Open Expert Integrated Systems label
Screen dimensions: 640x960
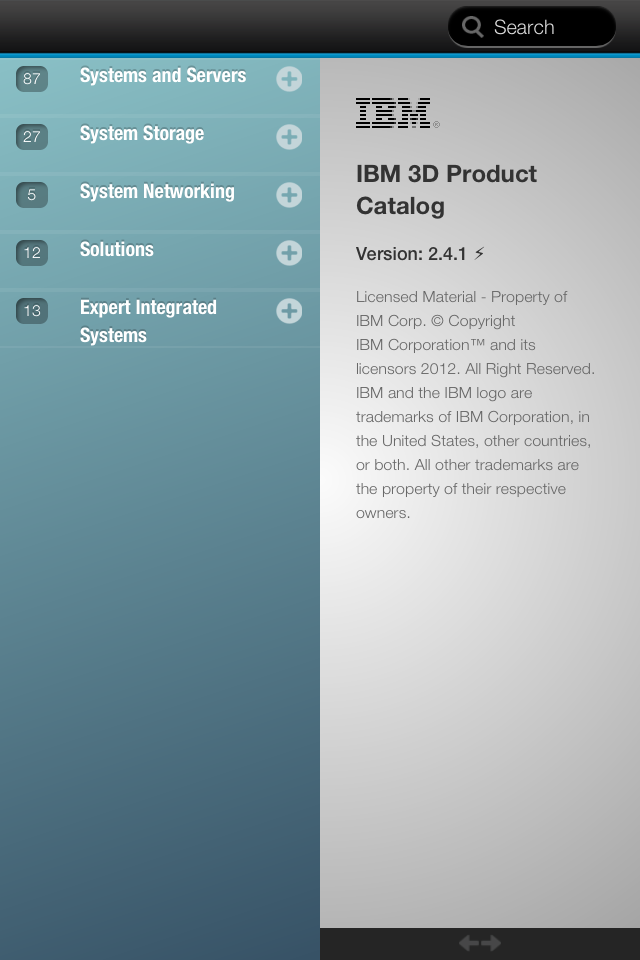(148, 321)
